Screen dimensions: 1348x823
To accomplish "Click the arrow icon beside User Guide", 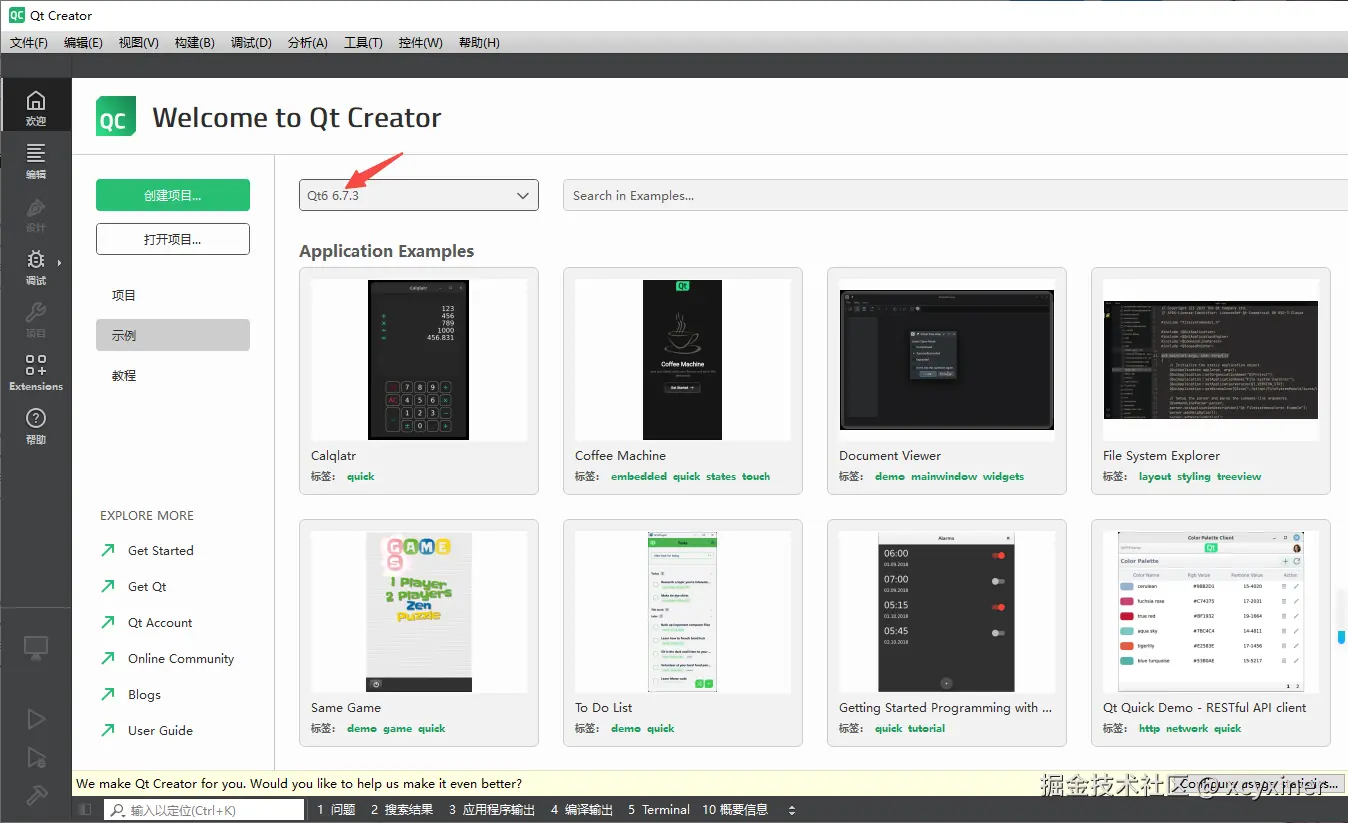I will [108, 730].
